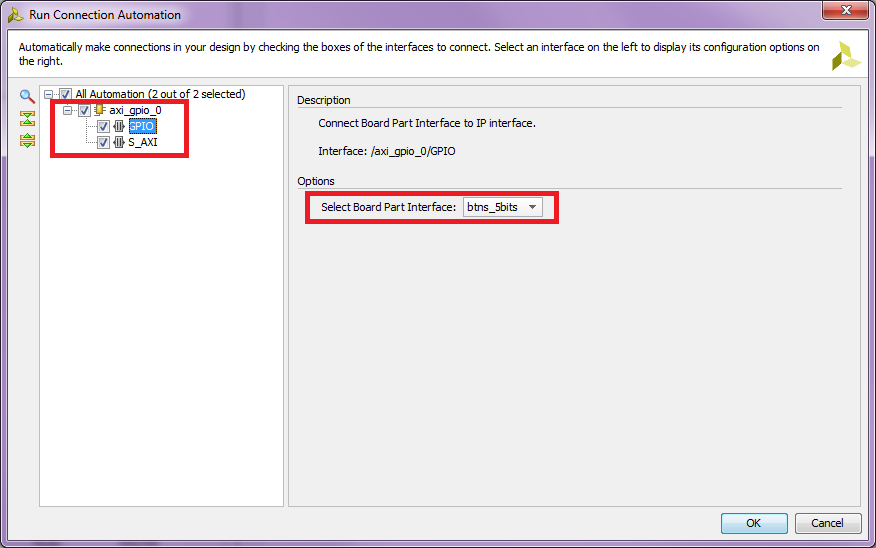Collapse the All Automation tree node
Screen dimensions: 876x548
point(49,94)
